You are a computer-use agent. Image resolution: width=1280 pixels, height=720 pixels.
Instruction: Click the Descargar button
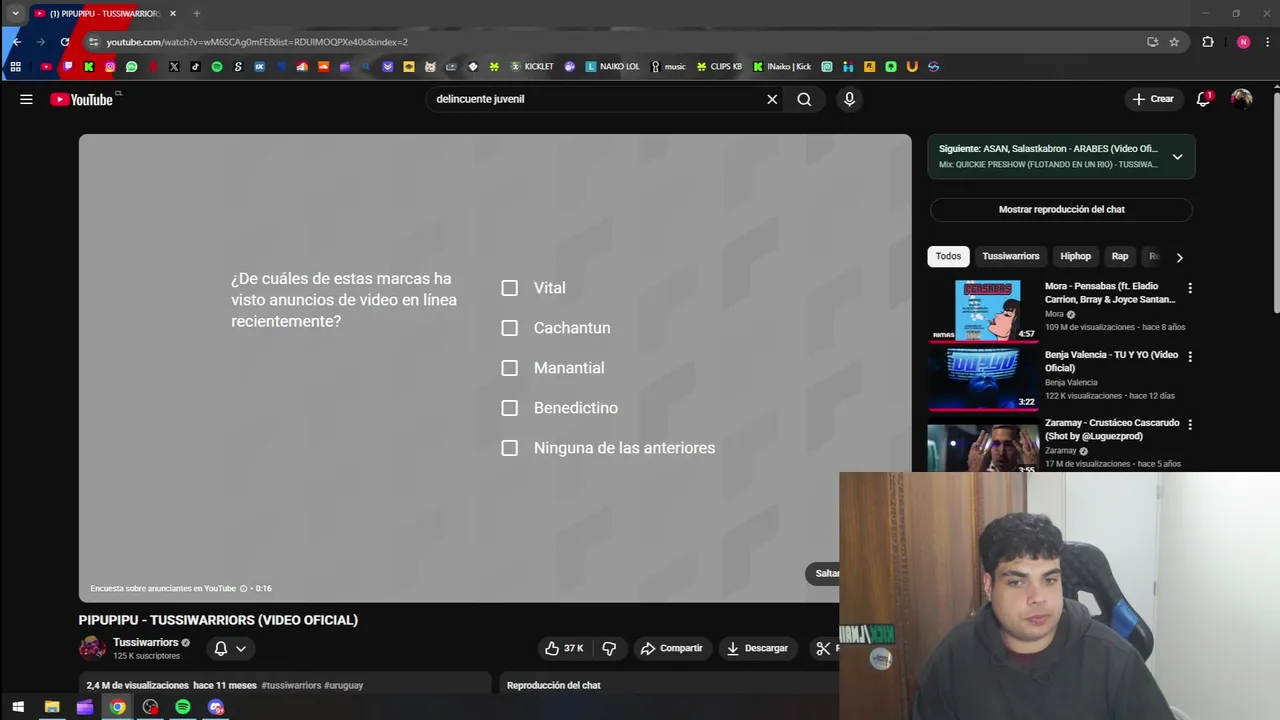[x=757, y=648]
